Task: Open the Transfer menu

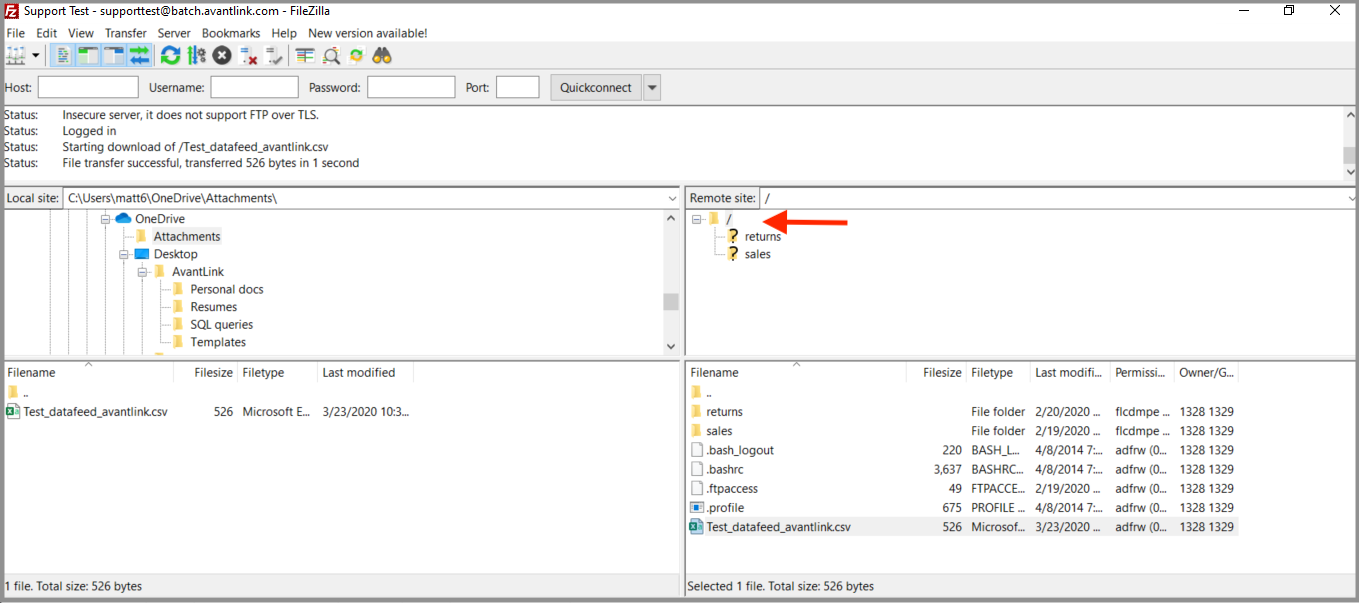Action: pos(126,33)
